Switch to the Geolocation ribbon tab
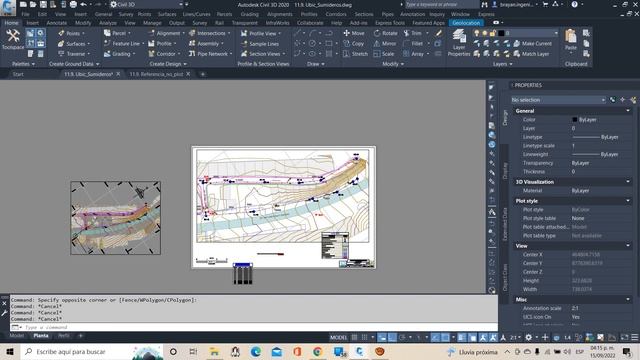The height and width of the screenshot is (360, 640). pos(466,23)
